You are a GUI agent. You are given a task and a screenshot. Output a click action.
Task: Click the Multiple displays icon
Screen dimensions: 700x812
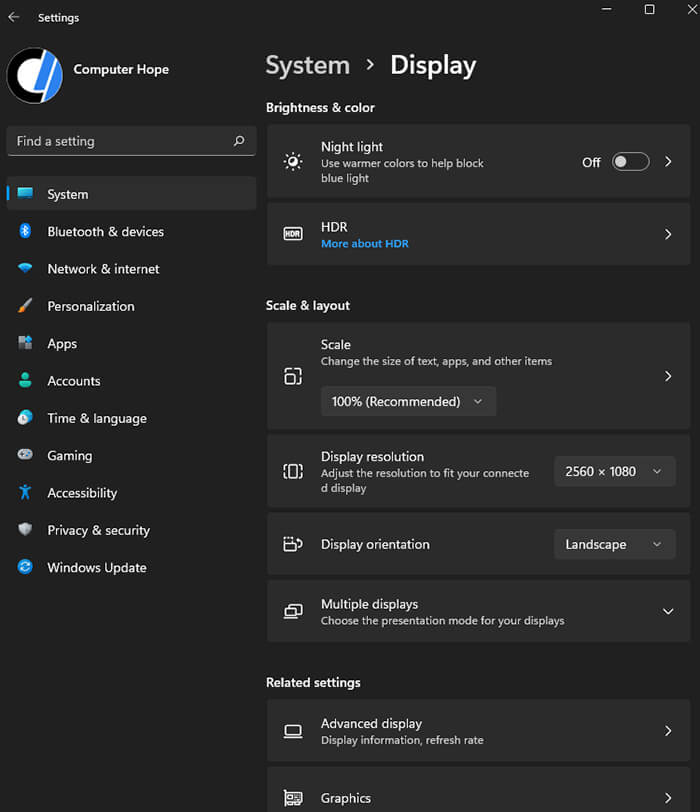(293, 611)
